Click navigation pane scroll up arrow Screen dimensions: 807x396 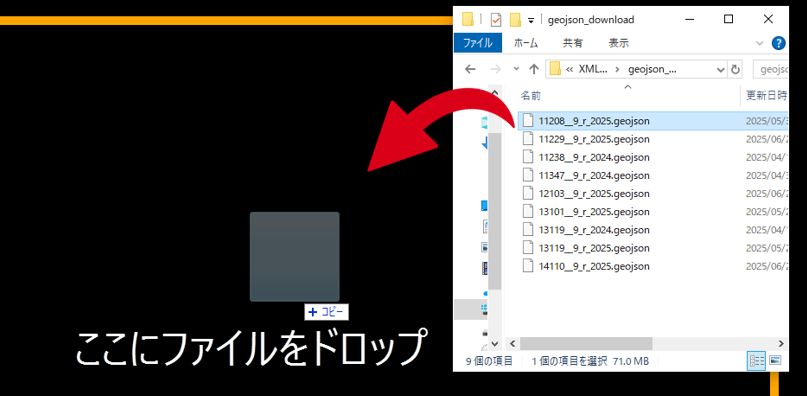(495, 94)
